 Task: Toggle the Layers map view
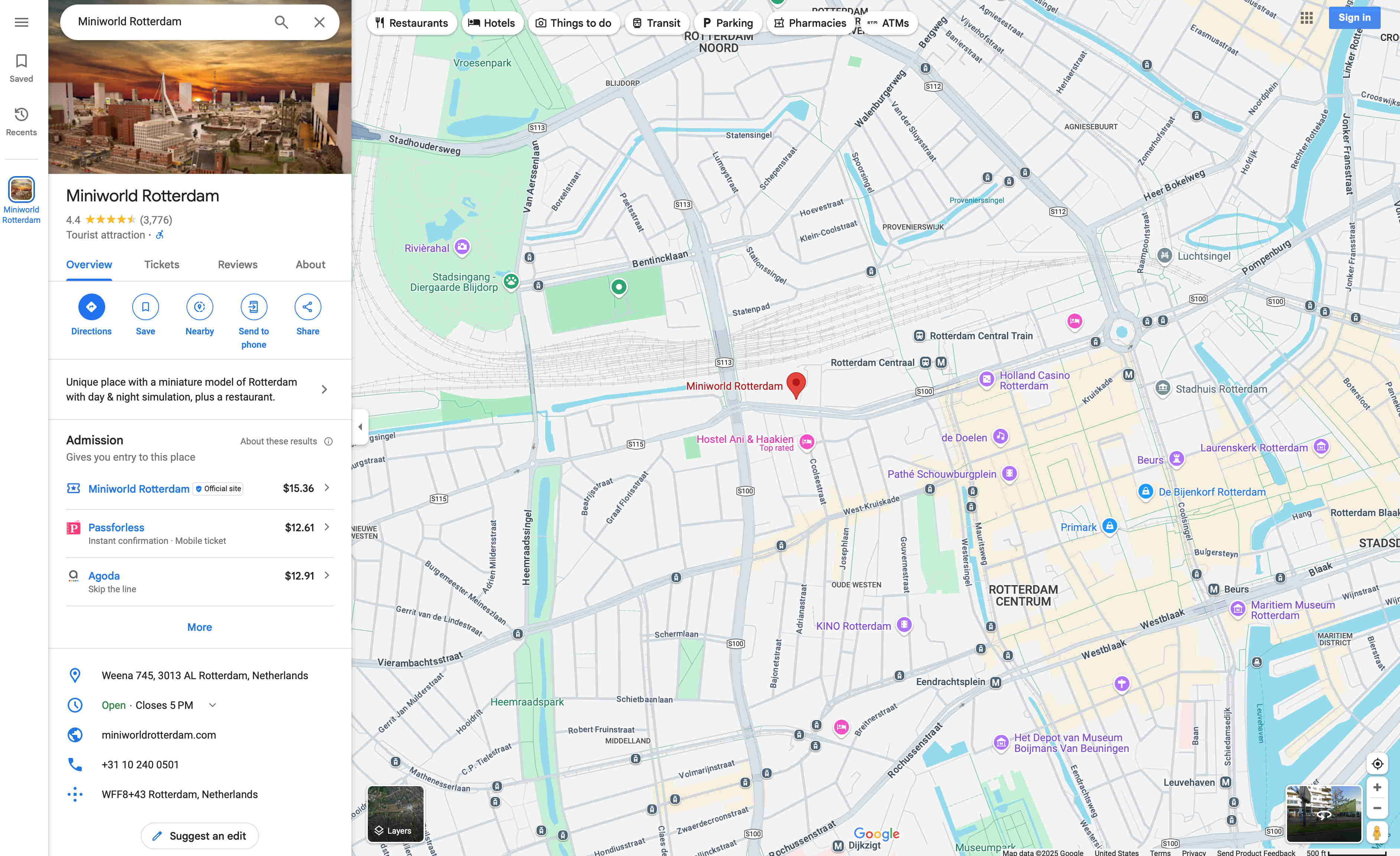(x=395, y=813)
